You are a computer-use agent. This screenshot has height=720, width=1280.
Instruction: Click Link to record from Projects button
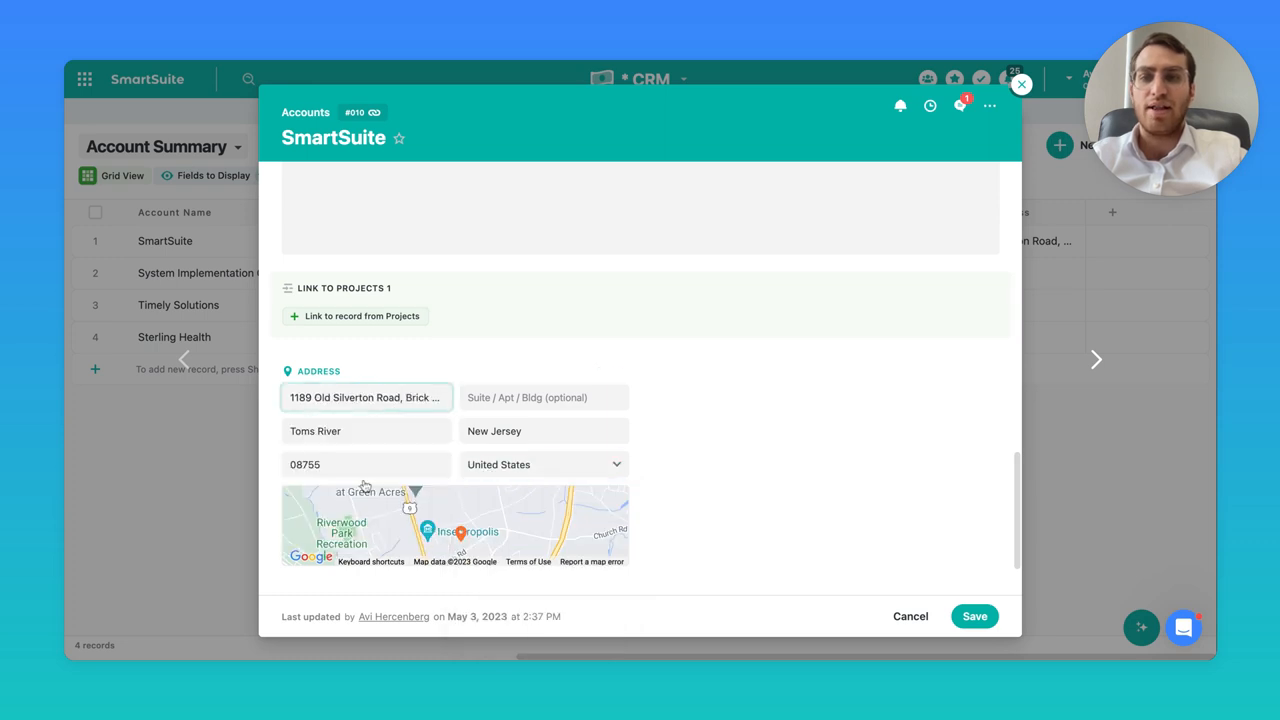tap(355, 316)
